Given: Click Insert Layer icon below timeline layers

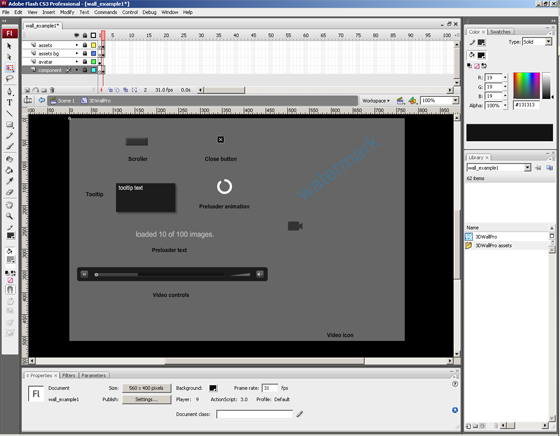Looking at the screenshot, I should (x=28, y=90).
